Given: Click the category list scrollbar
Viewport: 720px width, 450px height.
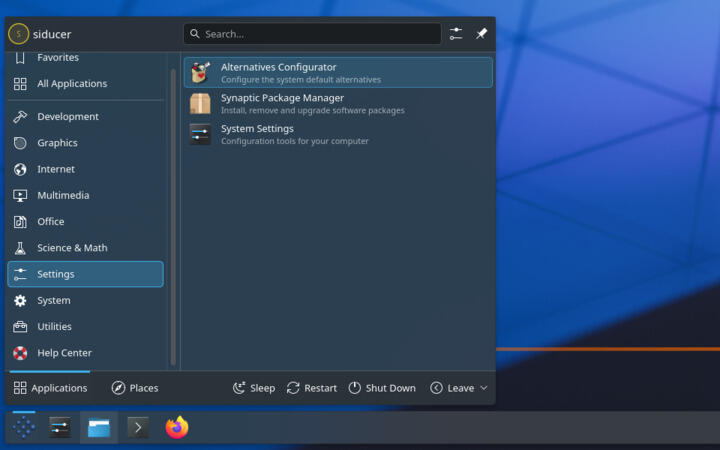Looking at the screenshot, I should 173,217.
